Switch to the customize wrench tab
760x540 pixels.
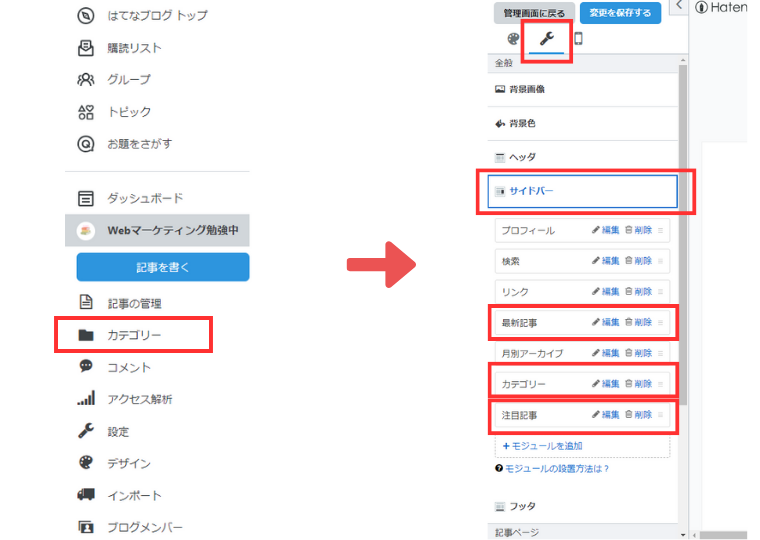pos(547,39)
